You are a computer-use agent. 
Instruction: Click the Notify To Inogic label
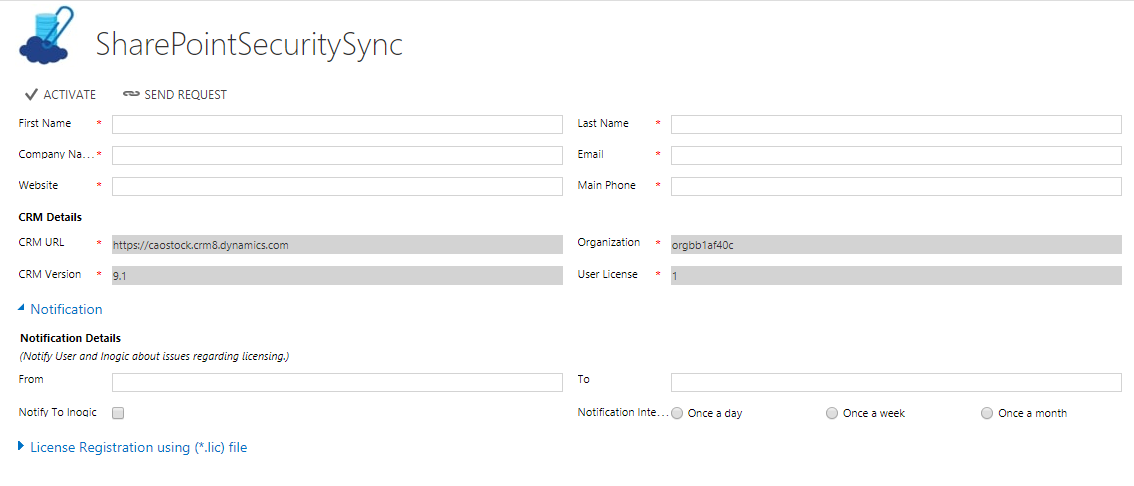[x=57, y=412]
